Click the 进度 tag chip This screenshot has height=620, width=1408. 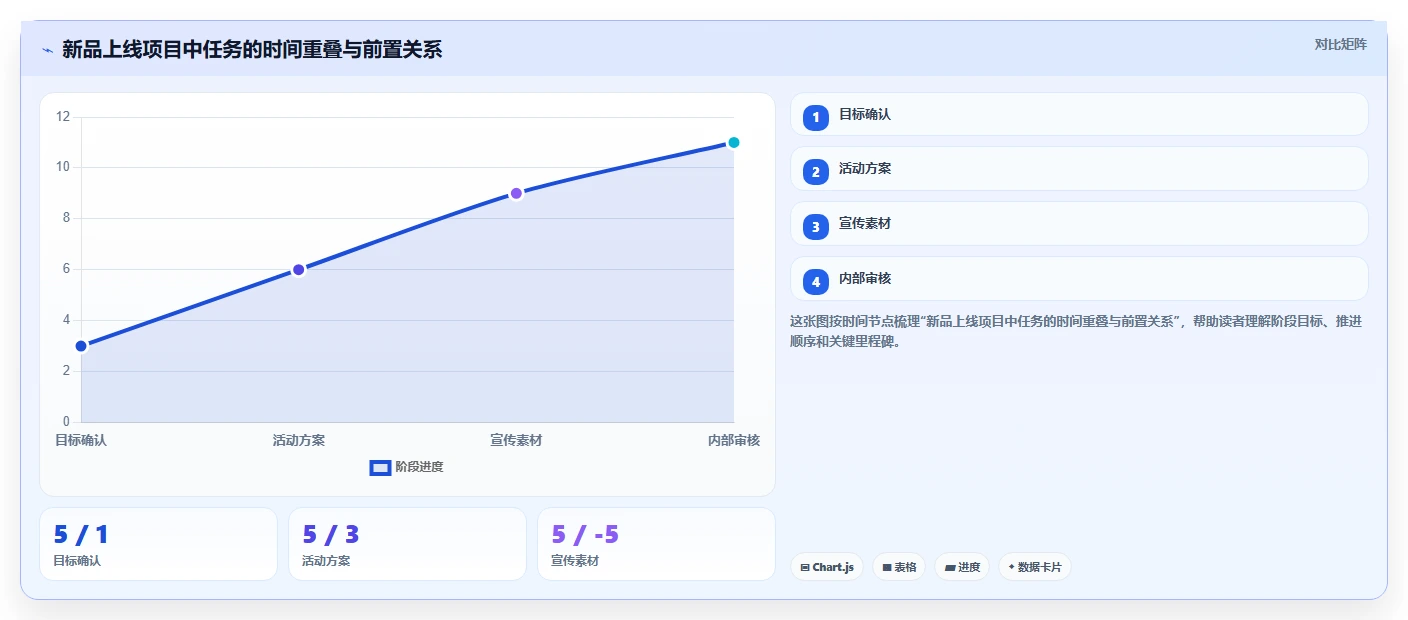962,567
